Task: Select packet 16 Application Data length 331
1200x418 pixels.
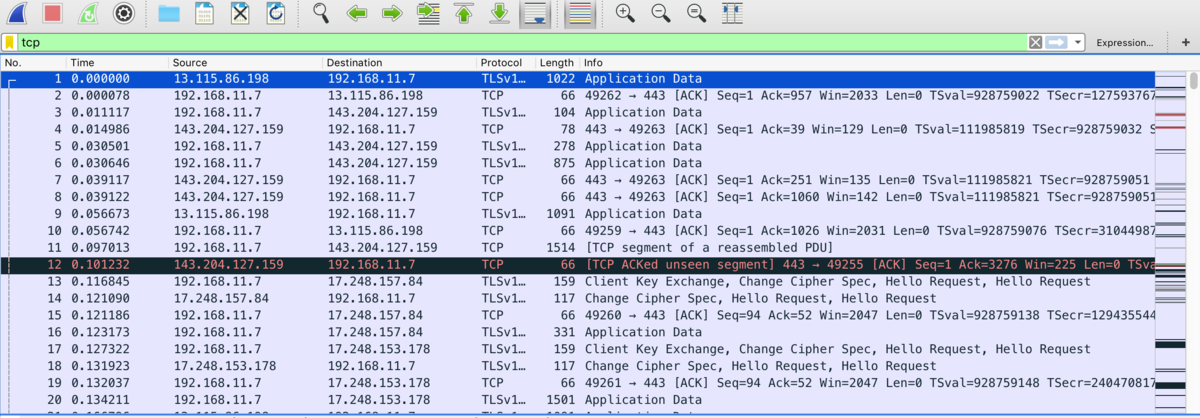Action: 577,332
